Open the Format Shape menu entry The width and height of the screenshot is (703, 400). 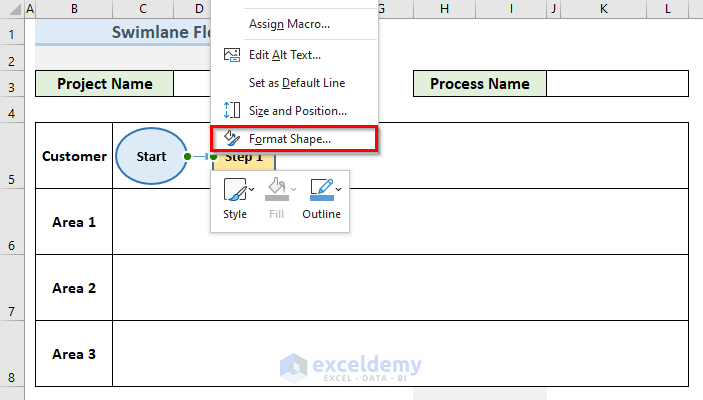[290, 138]
